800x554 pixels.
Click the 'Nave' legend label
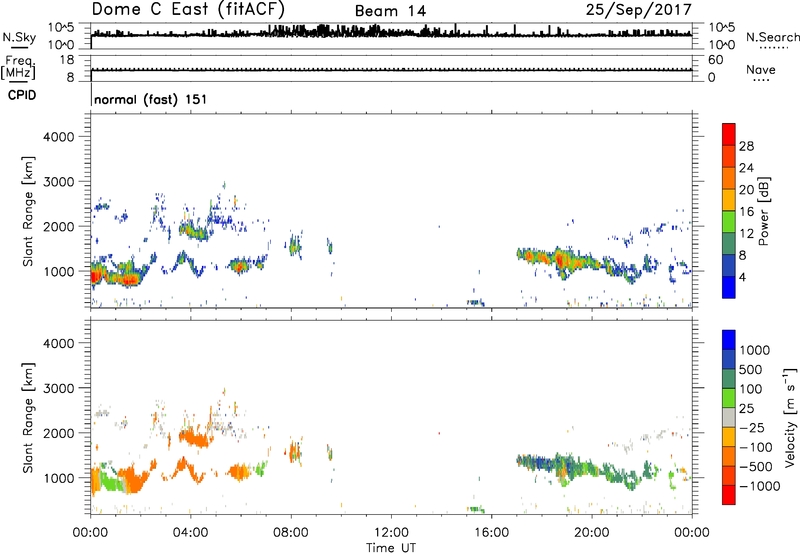coord(761,69)
